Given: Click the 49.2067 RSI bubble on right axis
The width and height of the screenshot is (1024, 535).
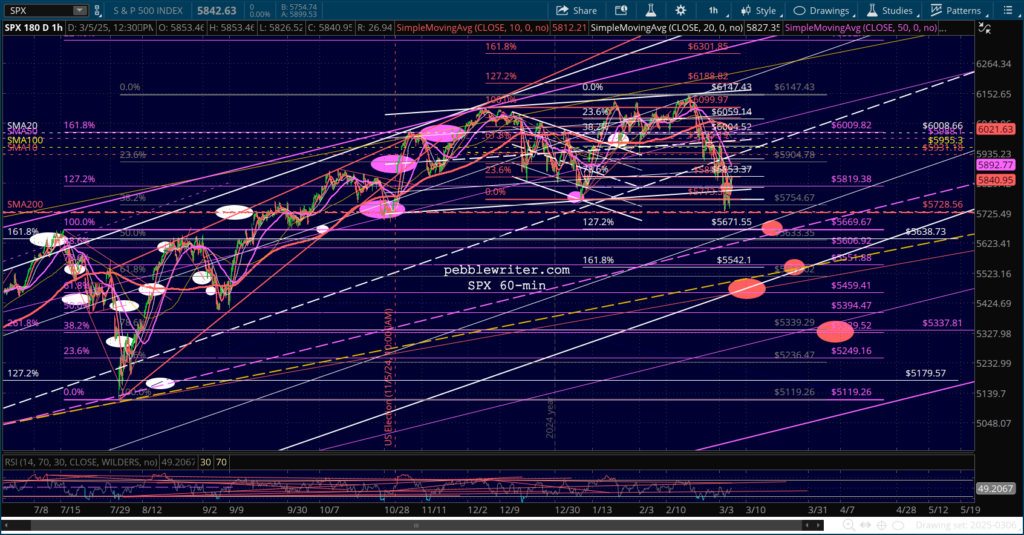Looking at the screenshot, I should (x=995, y=489).
